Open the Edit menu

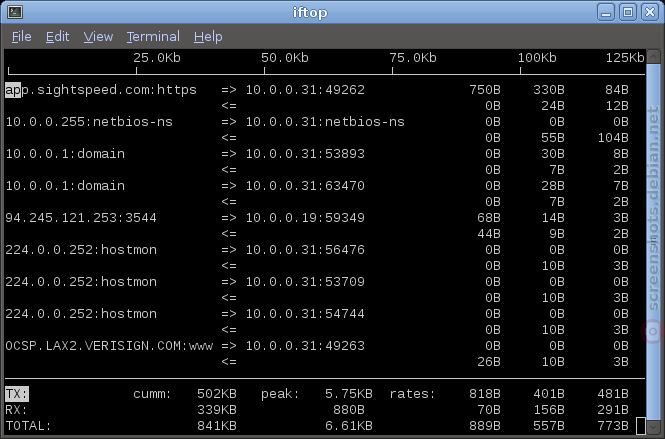[x=57, y=37]
